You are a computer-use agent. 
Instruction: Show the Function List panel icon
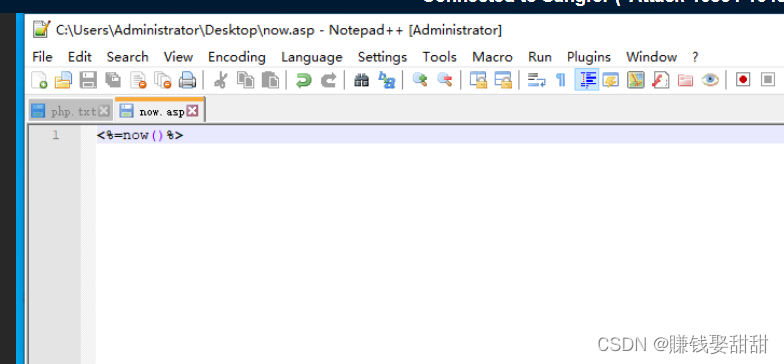660,80
